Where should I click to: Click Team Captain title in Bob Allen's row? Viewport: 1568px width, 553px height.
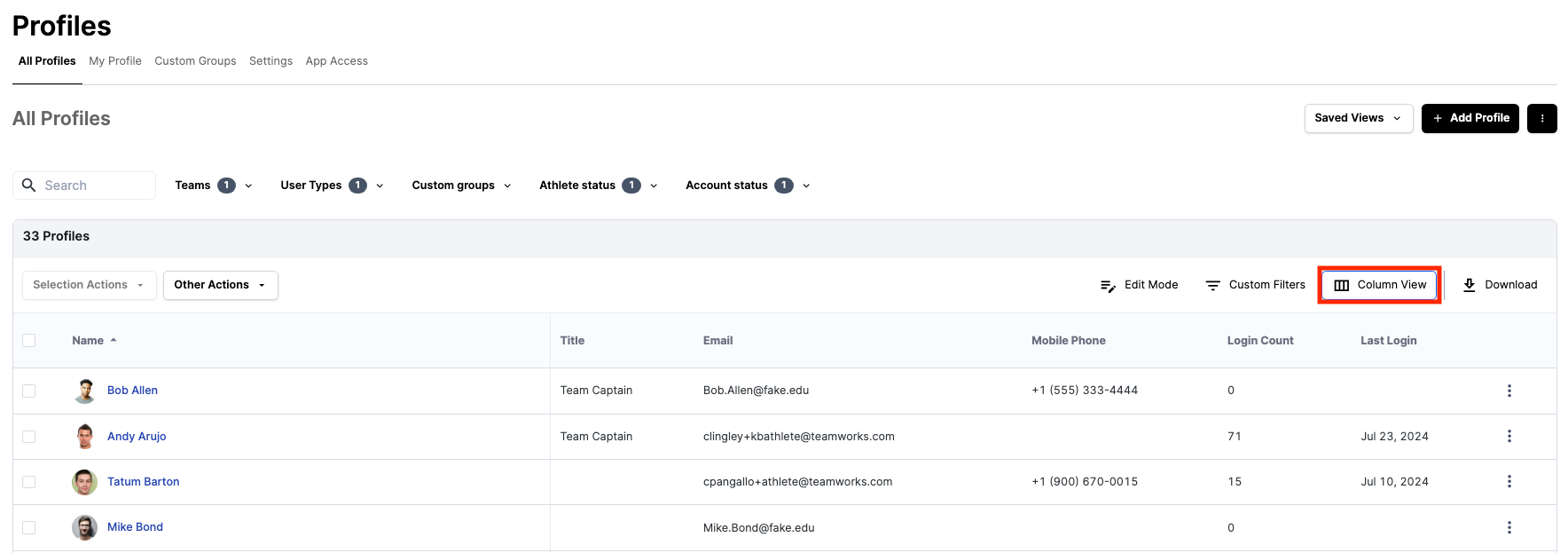point(596,391)
